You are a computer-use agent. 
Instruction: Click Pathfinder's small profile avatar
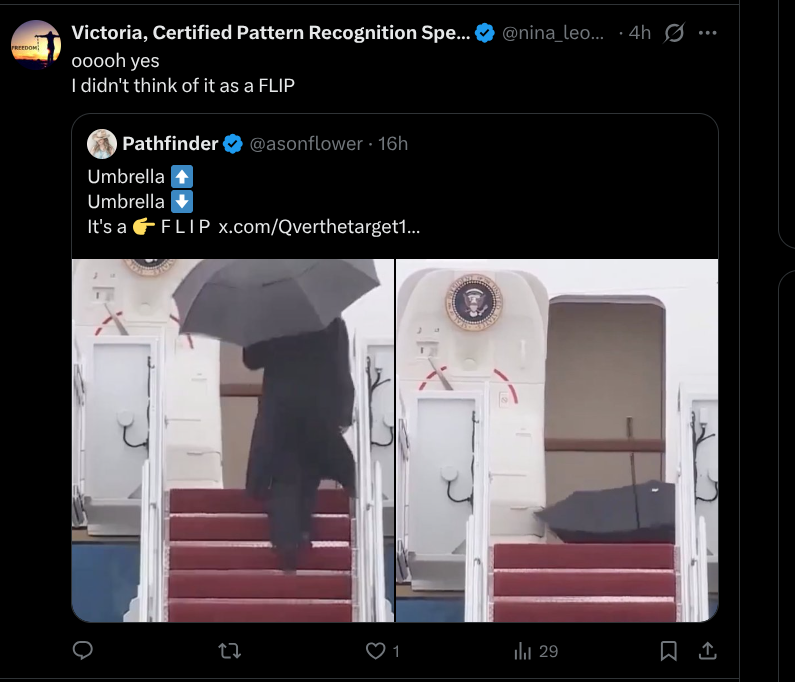pyautogui.click(x=101, y=144)
